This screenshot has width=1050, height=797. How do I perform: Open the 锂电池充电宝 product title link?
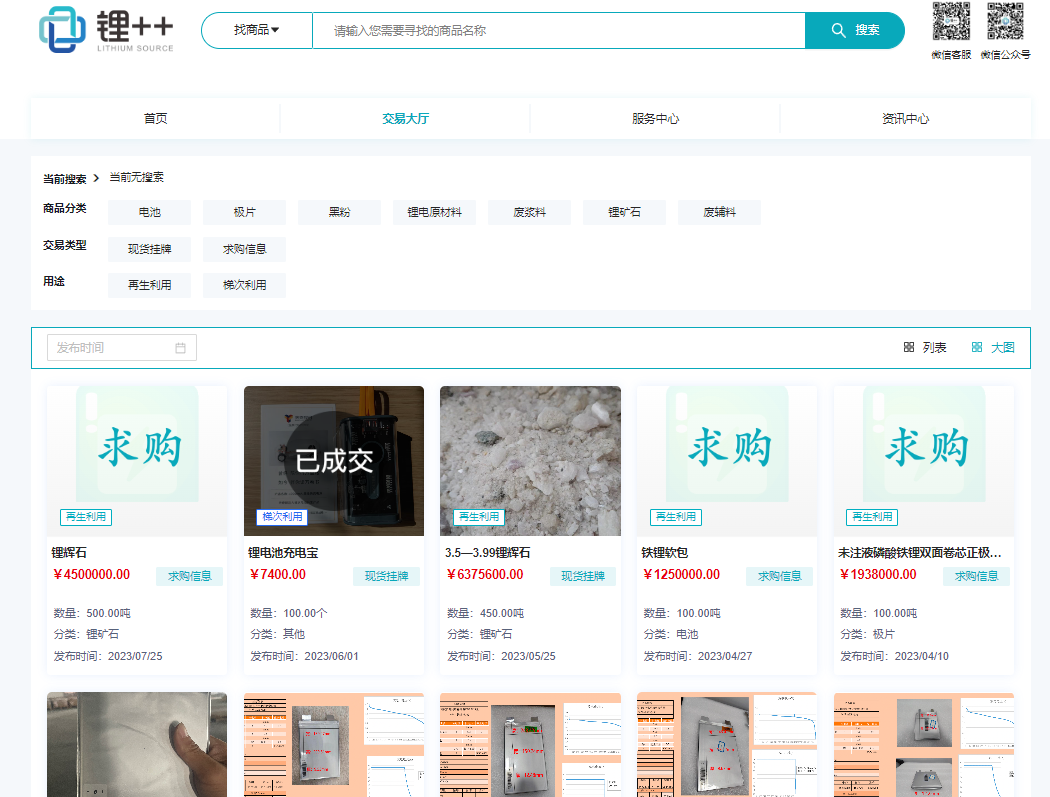click(283, 553)
